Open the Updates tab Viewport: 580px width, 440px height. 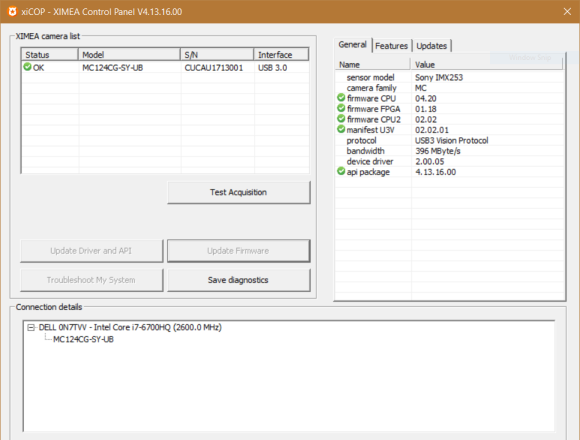[431, 46]
